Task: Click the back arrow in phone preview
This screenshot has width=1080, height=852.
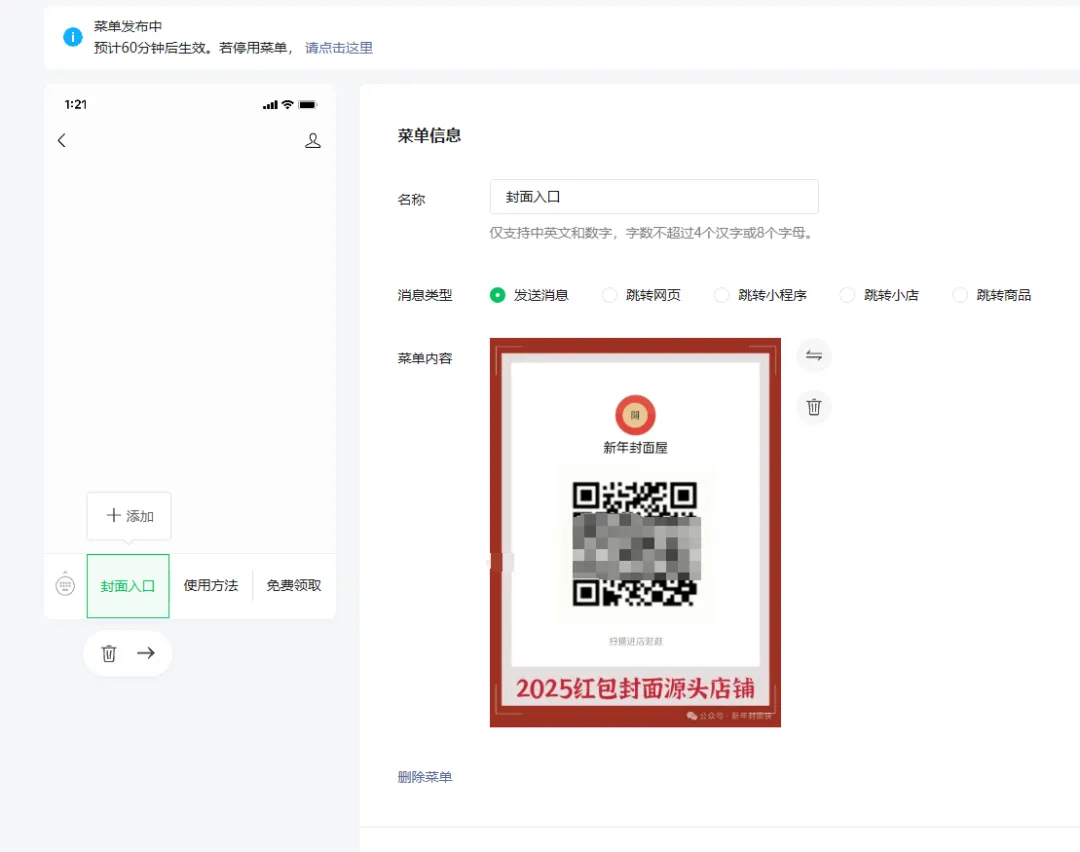Action: point(62,141)
